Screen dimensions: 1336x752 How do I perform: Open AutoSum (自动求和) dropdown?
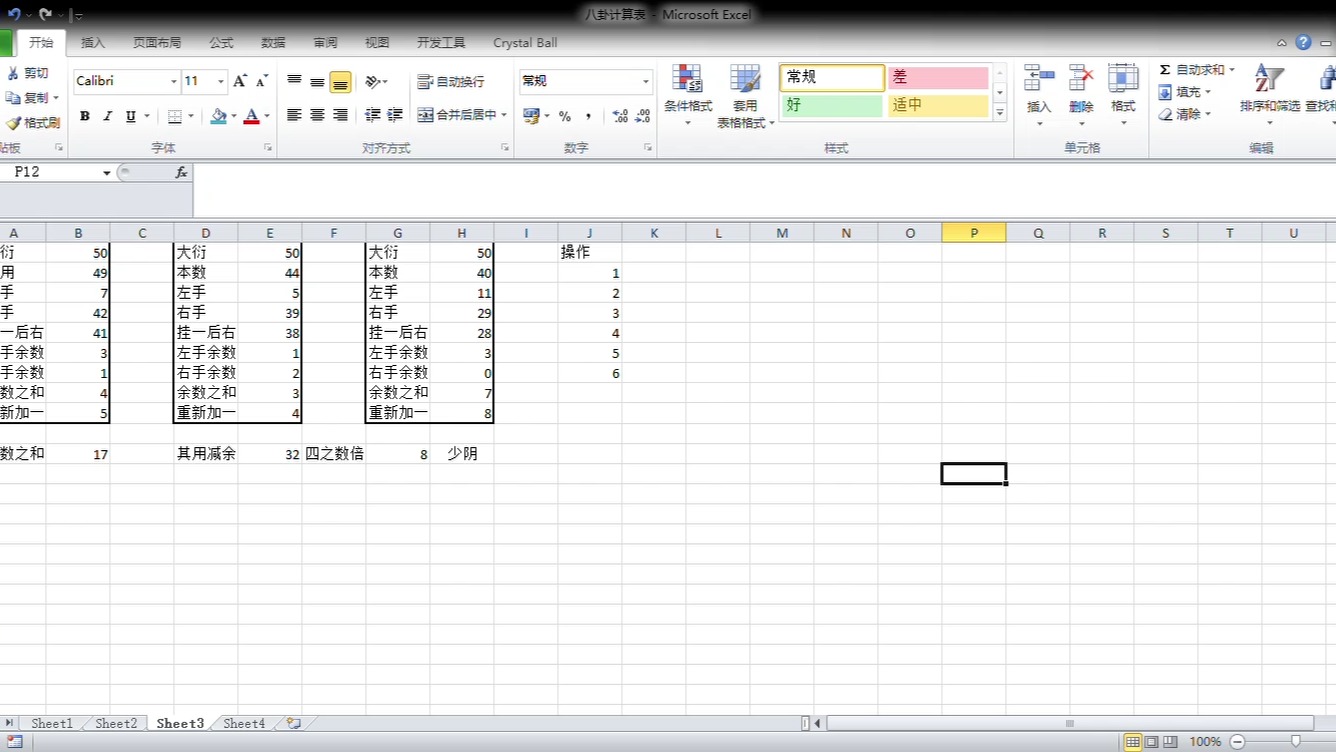coord(1232,70)
